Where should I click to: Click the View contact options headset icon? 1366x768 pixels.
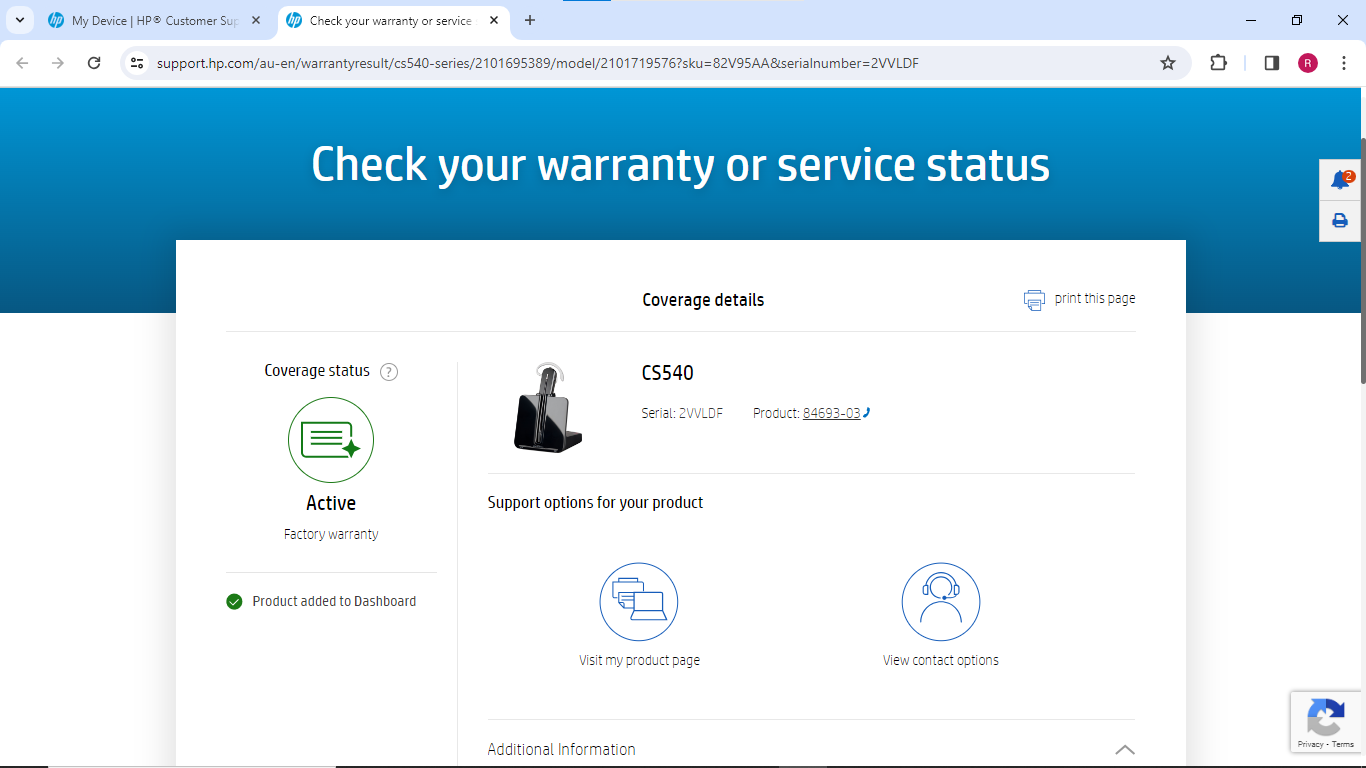tap(940, 601)
